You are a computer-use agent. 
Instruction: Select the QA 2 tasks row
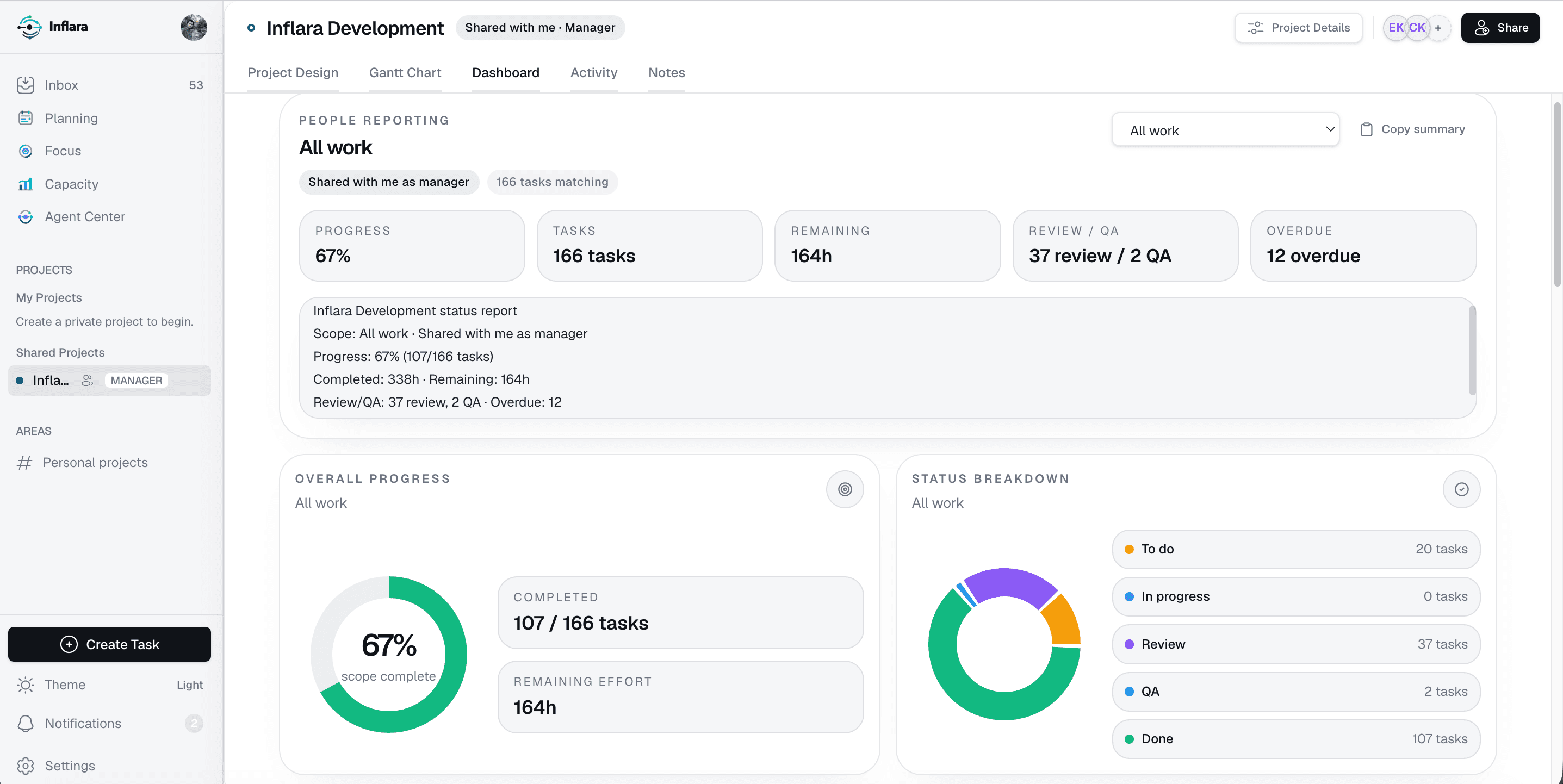1296,691
